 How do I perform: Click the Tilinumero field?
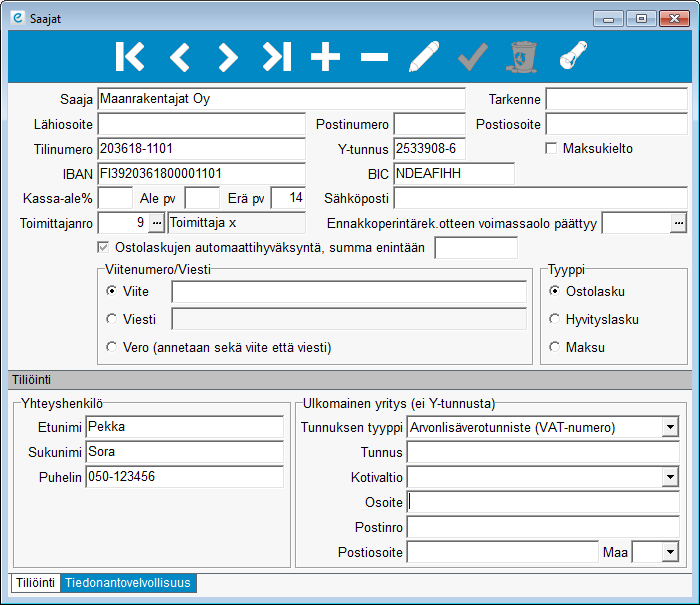click(x=201, y=149)
